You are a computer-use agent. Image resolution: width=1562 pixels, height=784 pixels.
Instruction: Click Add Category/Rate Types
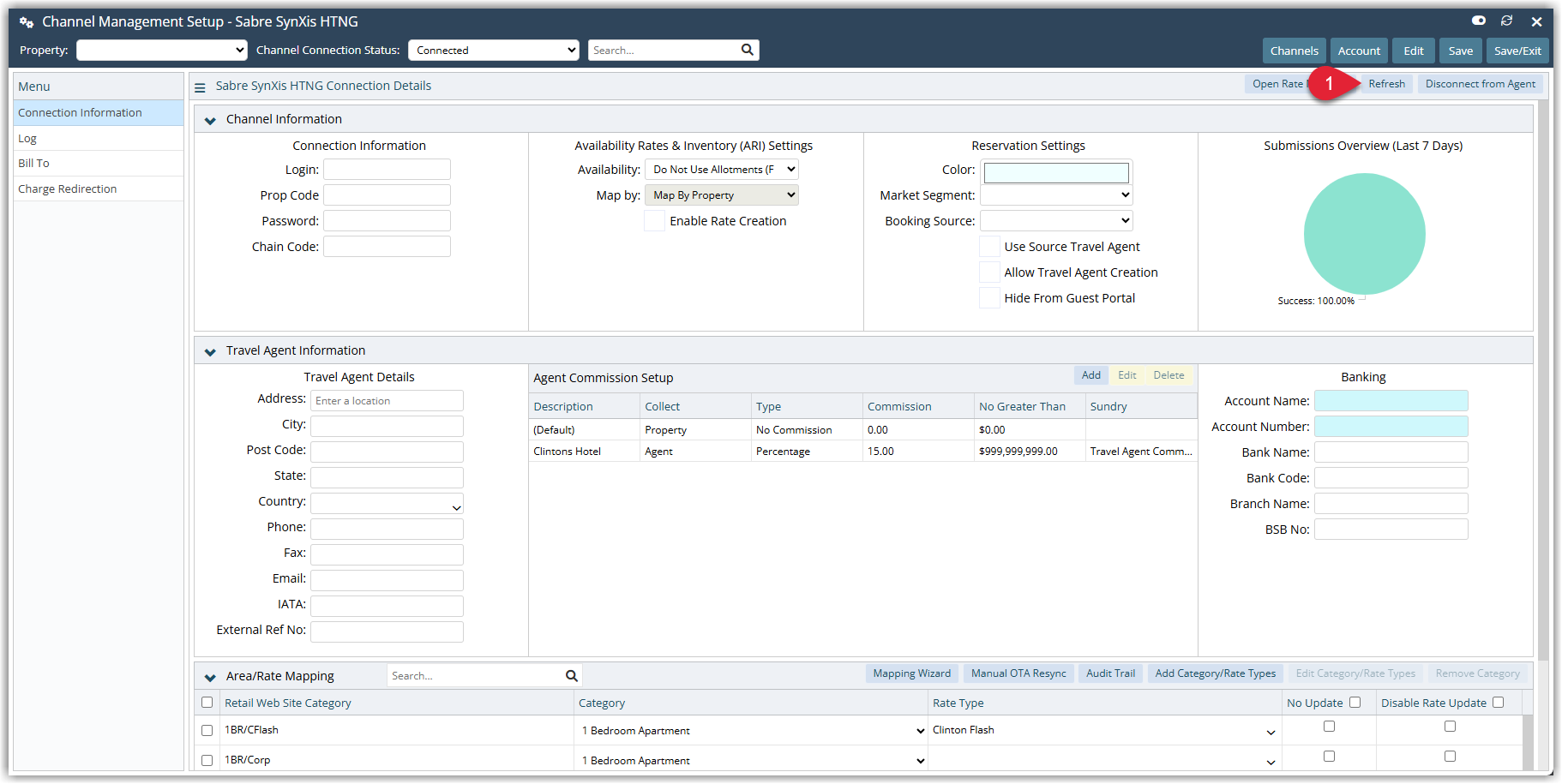pos(1215,673)
